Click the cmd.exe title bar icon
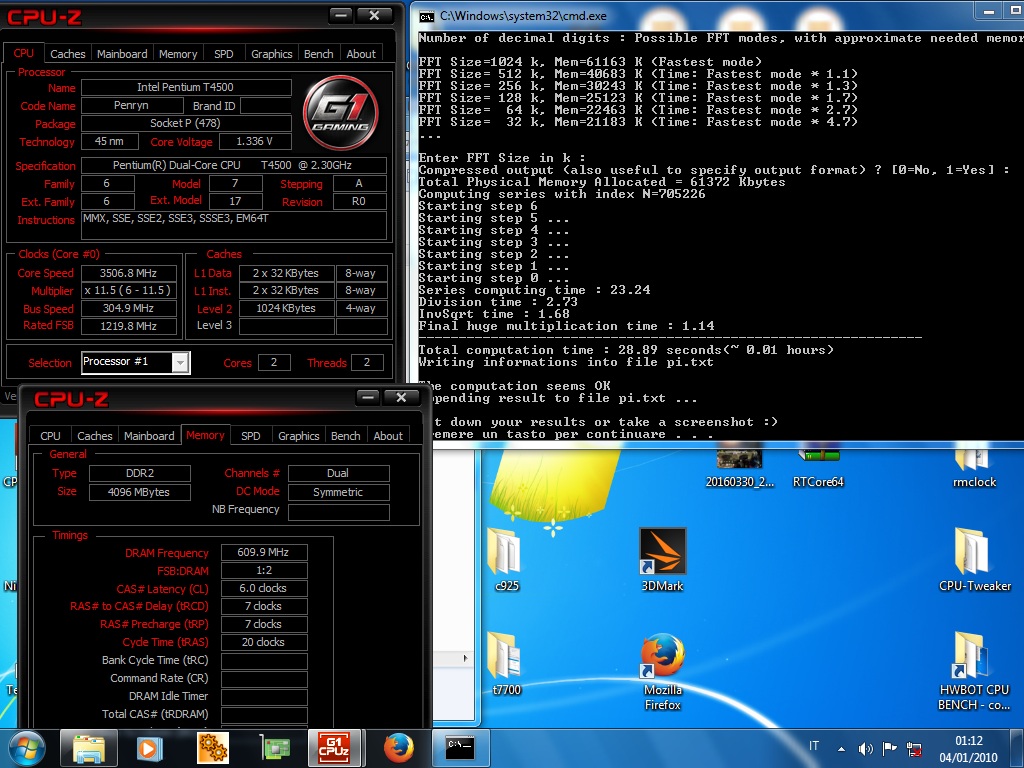This screenshot has height=768, width=1024. (x=426, y=16)
